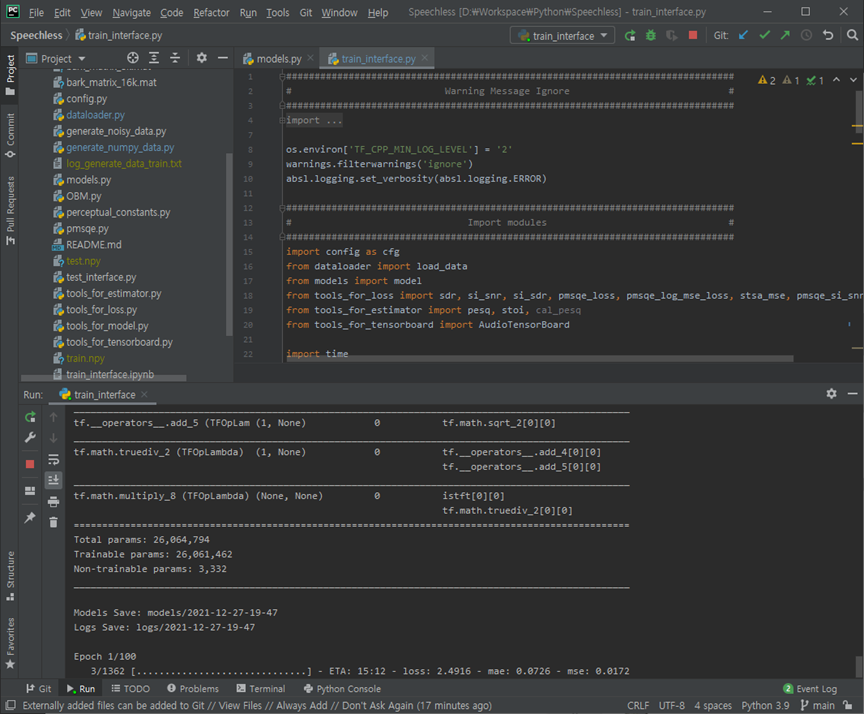Collapse all items in Project panel
The image size is (864, 714).
[175, 58]
